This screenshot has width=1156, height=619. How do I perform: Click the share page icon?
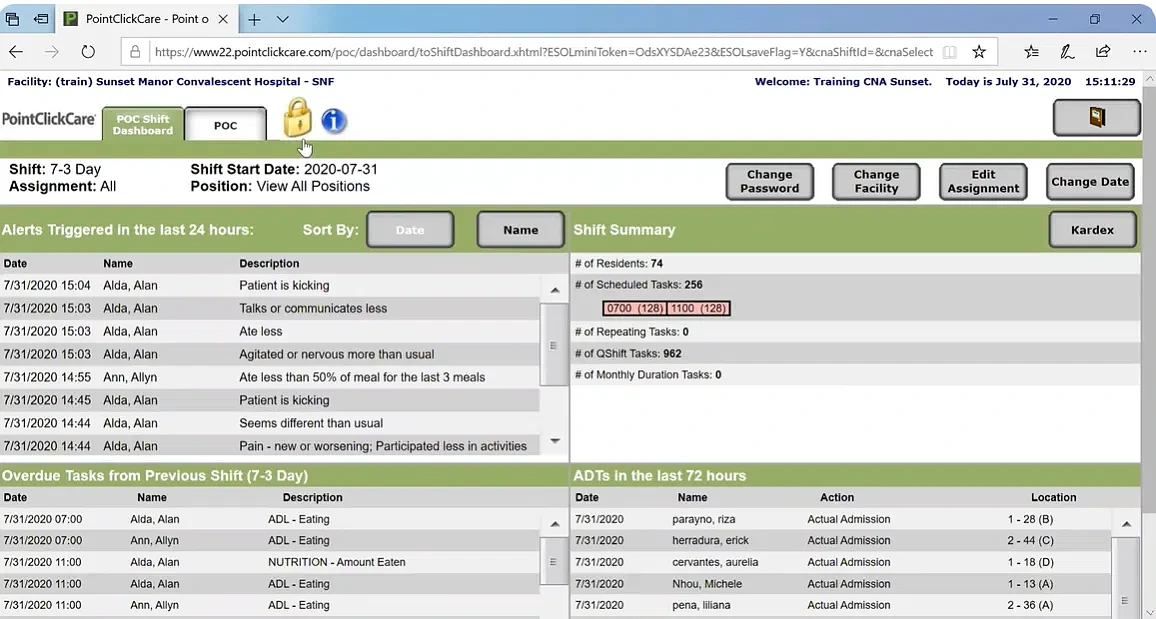tap(1103, 52)
